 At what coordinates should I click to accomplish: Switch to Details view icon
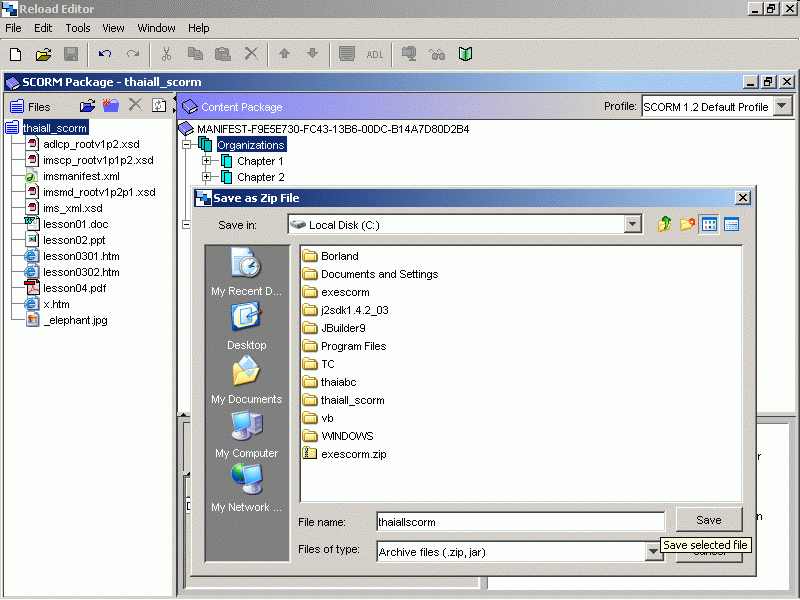[x=732, y=225]
